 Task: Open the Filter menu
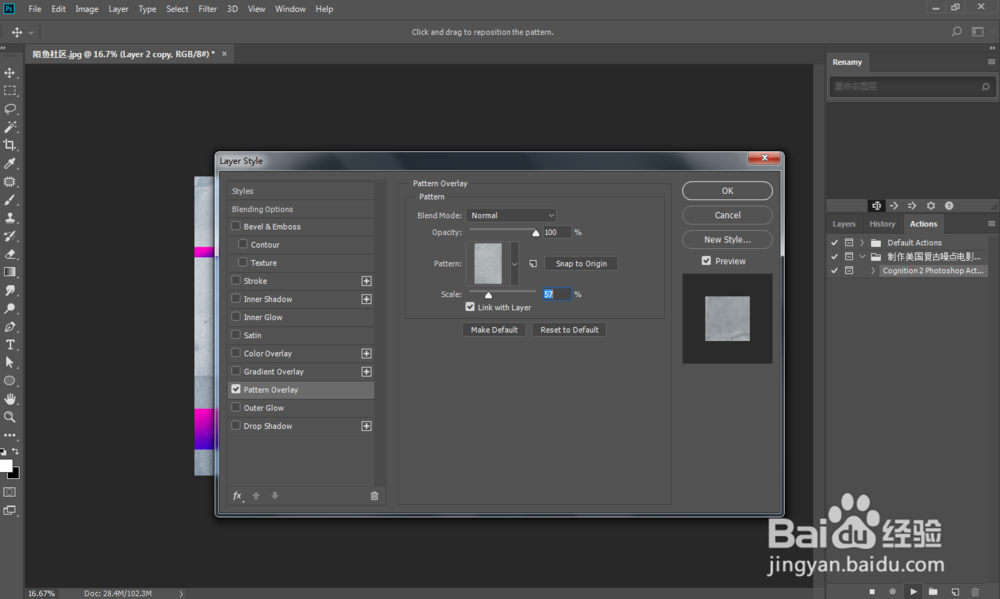pyautogui.click(x=207, y=9)
